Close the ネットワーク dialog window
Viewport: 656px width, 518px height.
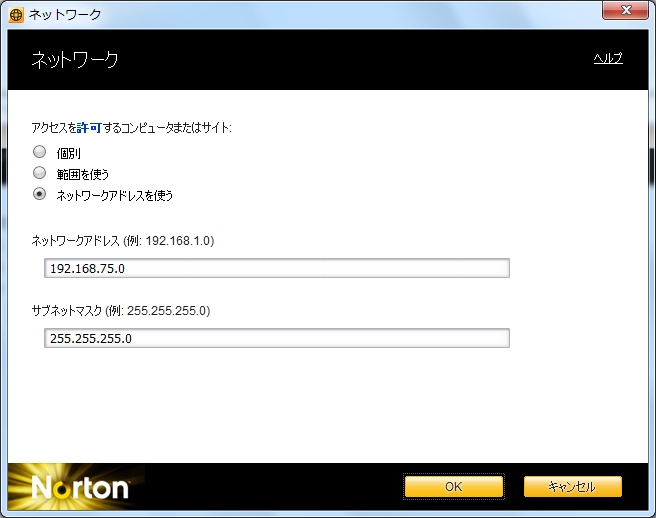625,11
